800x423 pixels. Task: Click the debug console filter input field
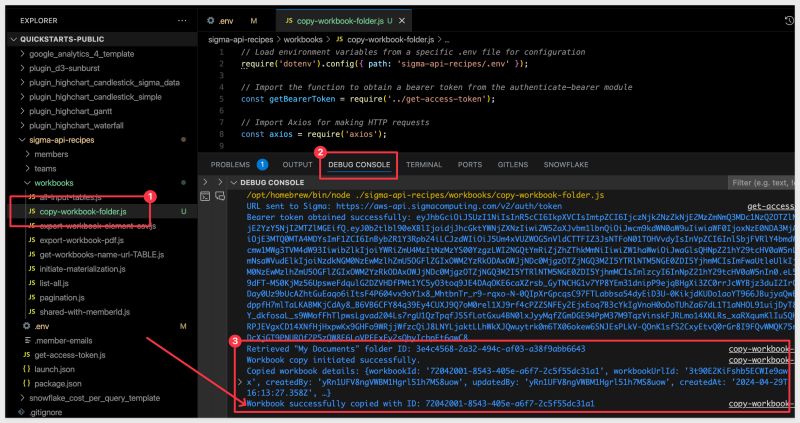[761, 183]
